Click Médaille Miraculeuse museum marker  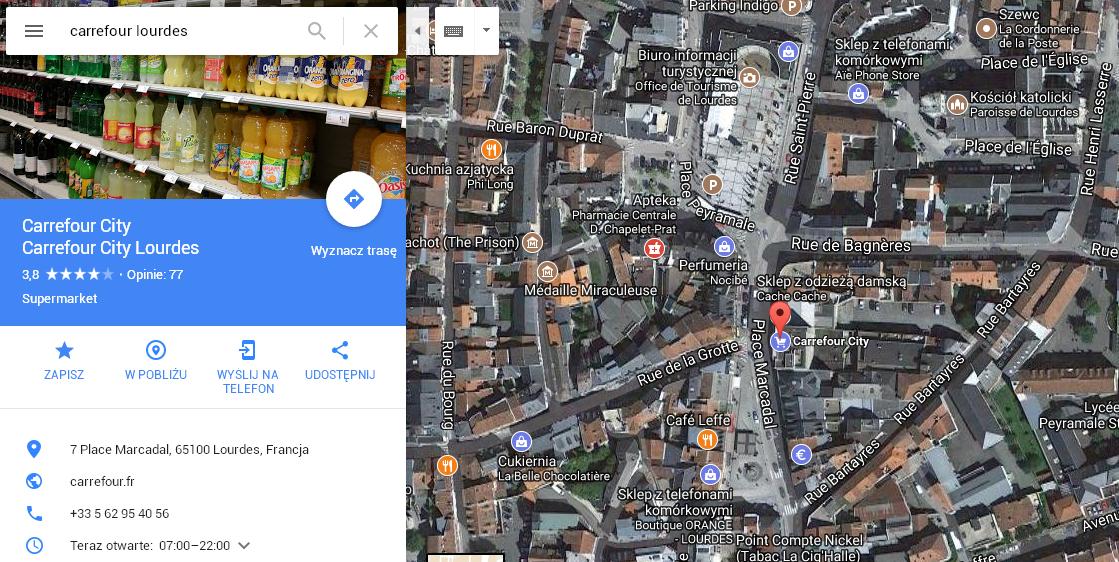(547, 271)
